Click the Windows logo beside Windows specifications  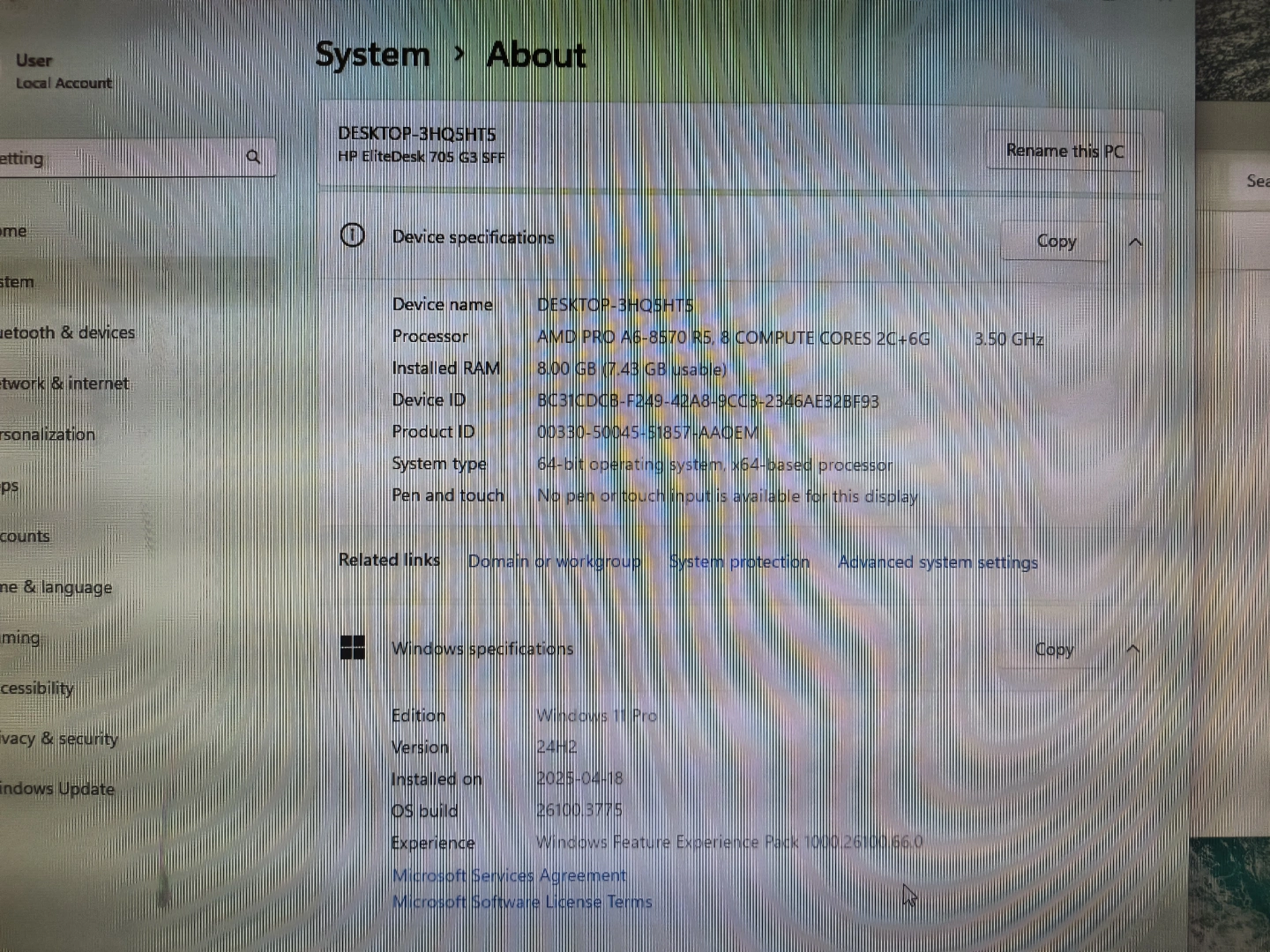tap(353, 648)
